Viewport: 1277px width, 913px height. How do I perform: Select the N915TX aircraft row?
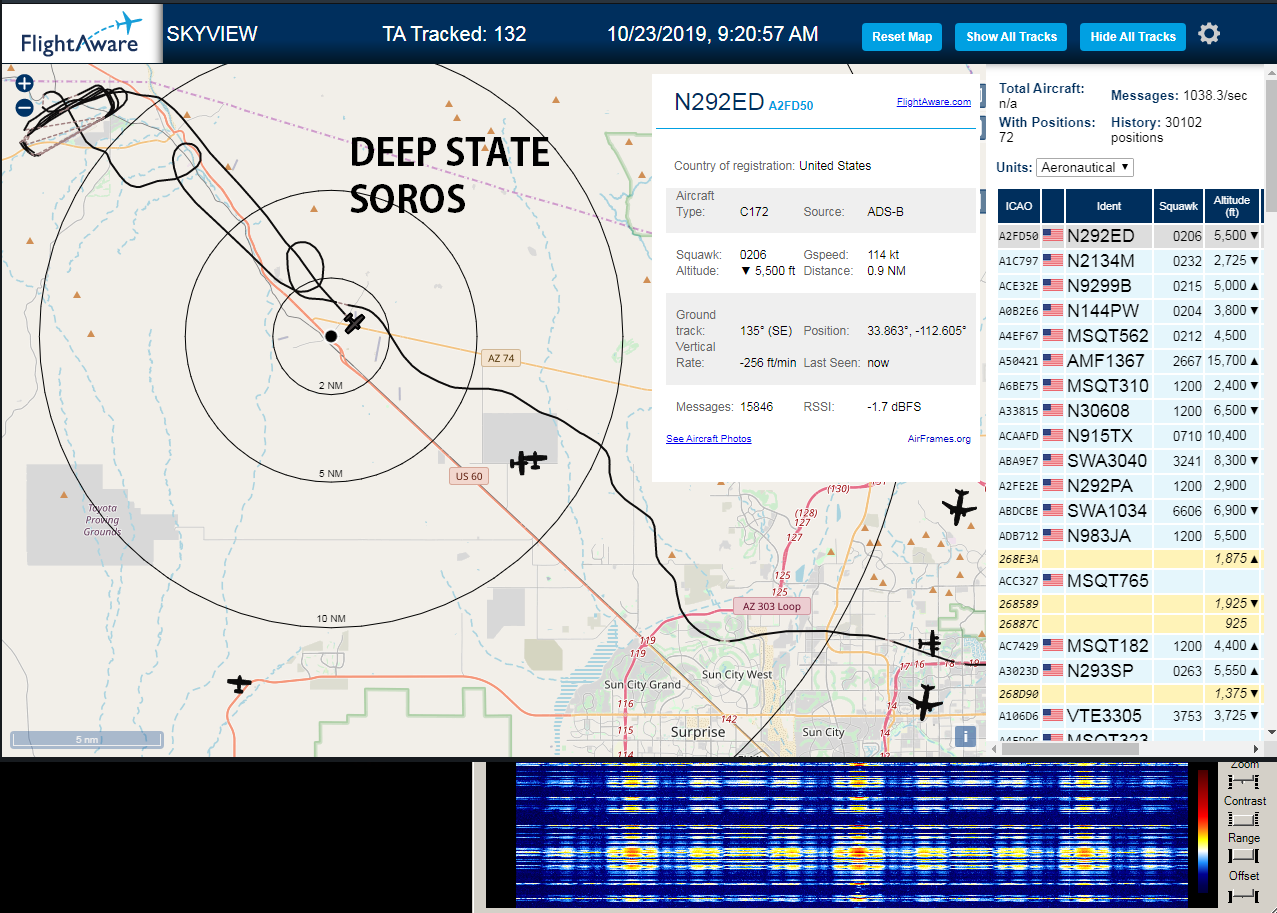tap(1129, 436)
